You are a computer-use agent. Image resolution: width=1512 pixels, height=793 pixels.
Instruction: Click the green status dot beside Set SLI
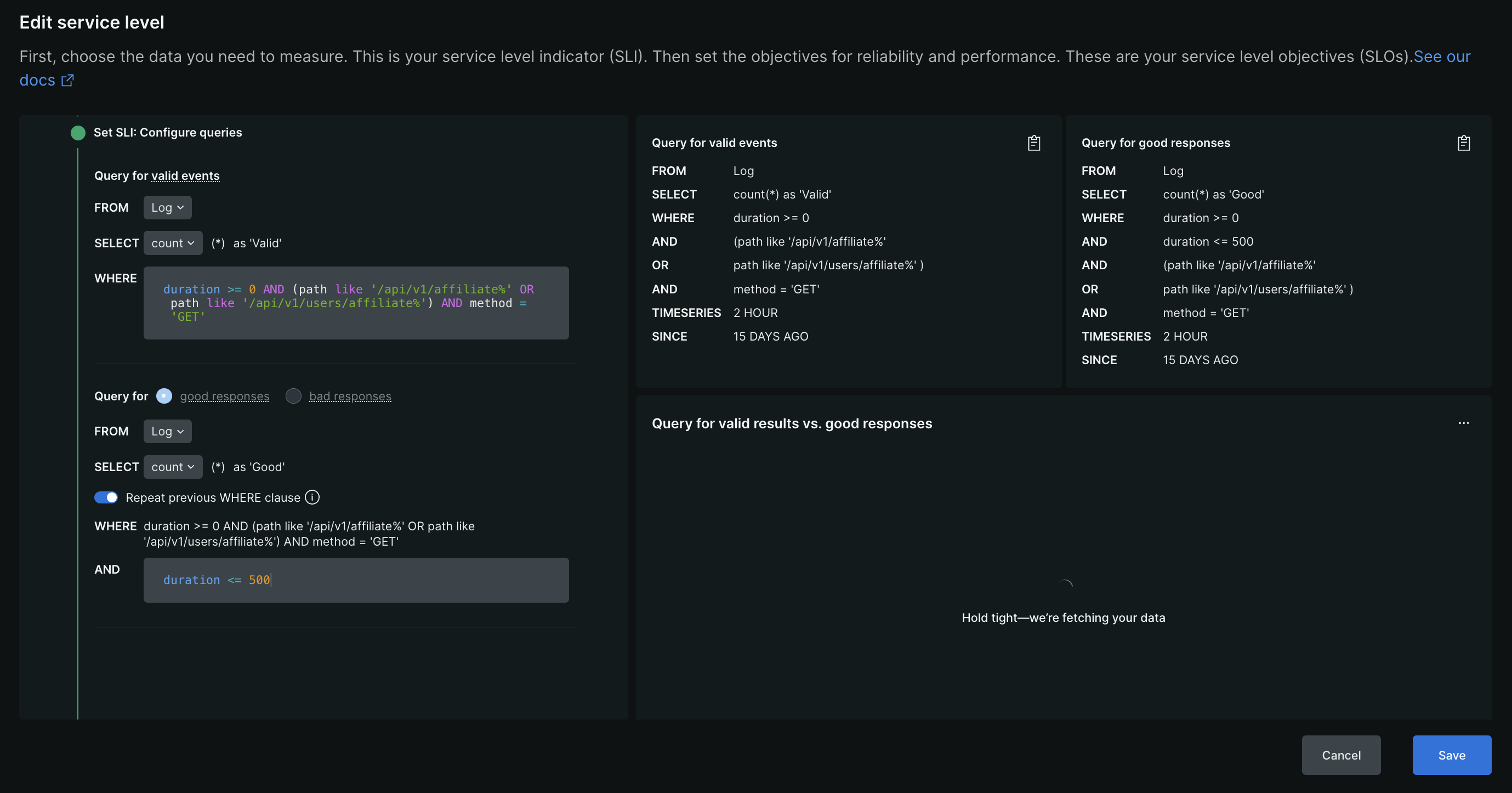[77, 133]
